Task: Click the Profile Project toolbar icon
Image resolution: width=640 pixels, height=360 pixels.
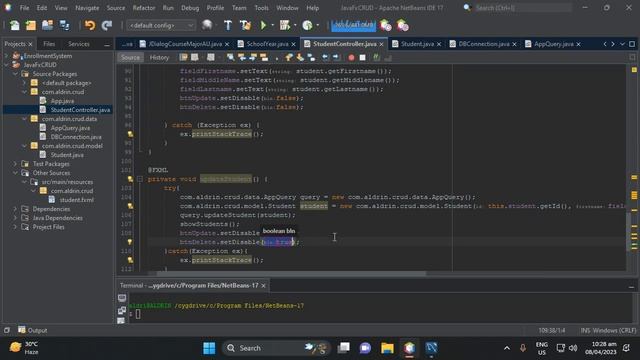Action: pyautogui.click(x=307, y=26)
